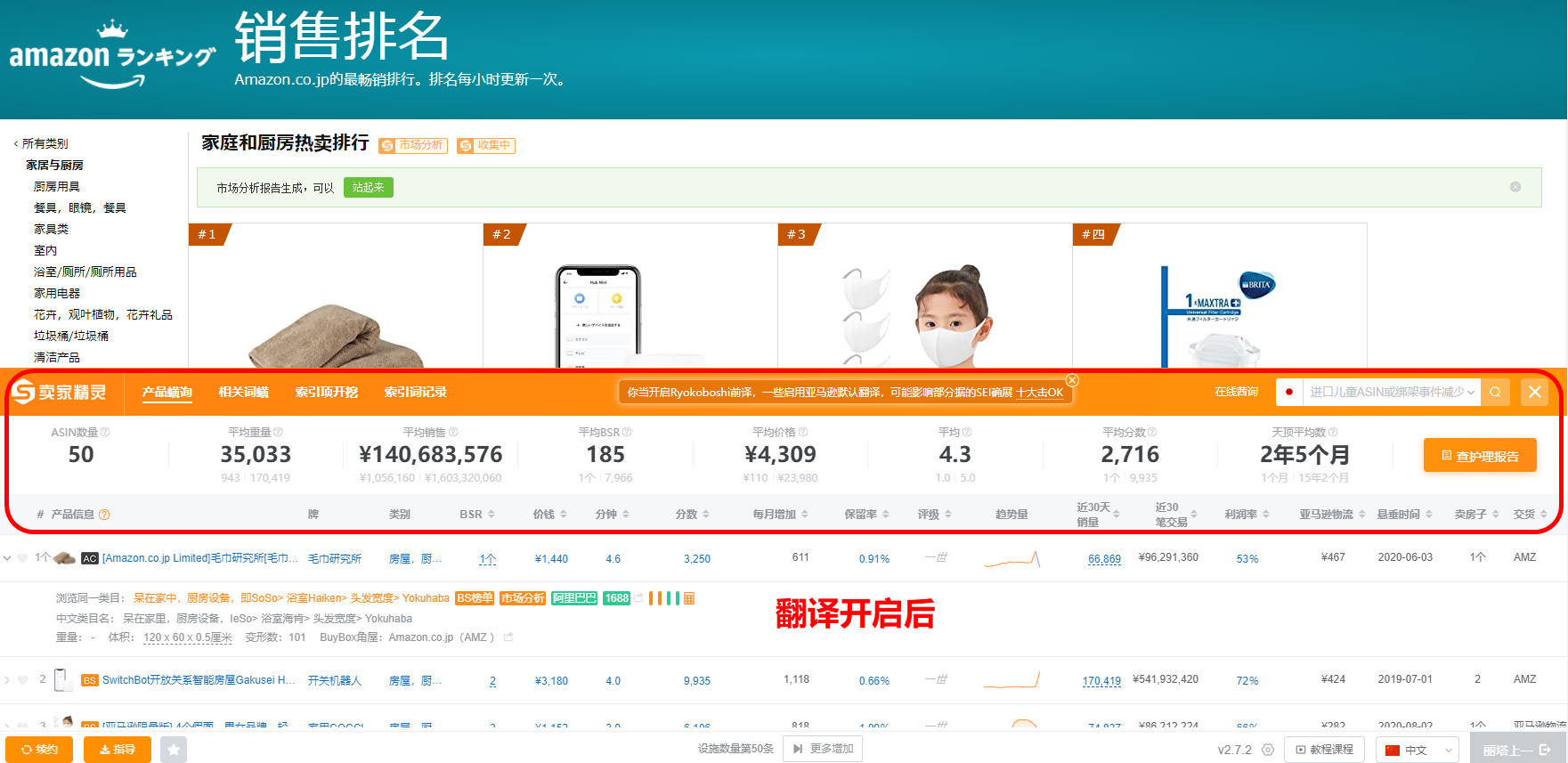
Task: Click the help icon next to 平均重量
Action: point(278,432)
